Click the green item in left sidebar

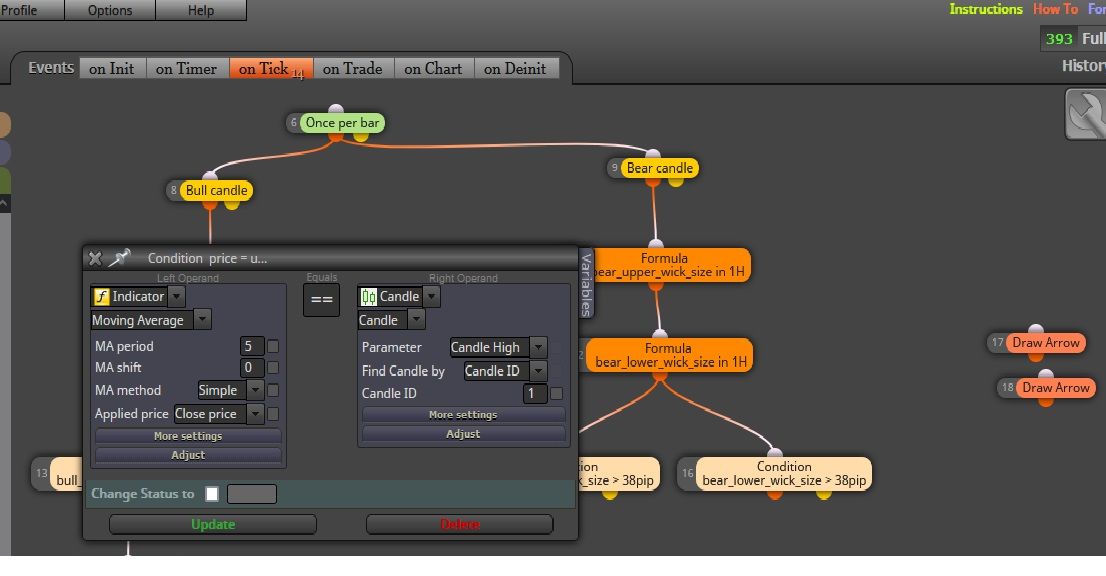click(x=4, y=180)
